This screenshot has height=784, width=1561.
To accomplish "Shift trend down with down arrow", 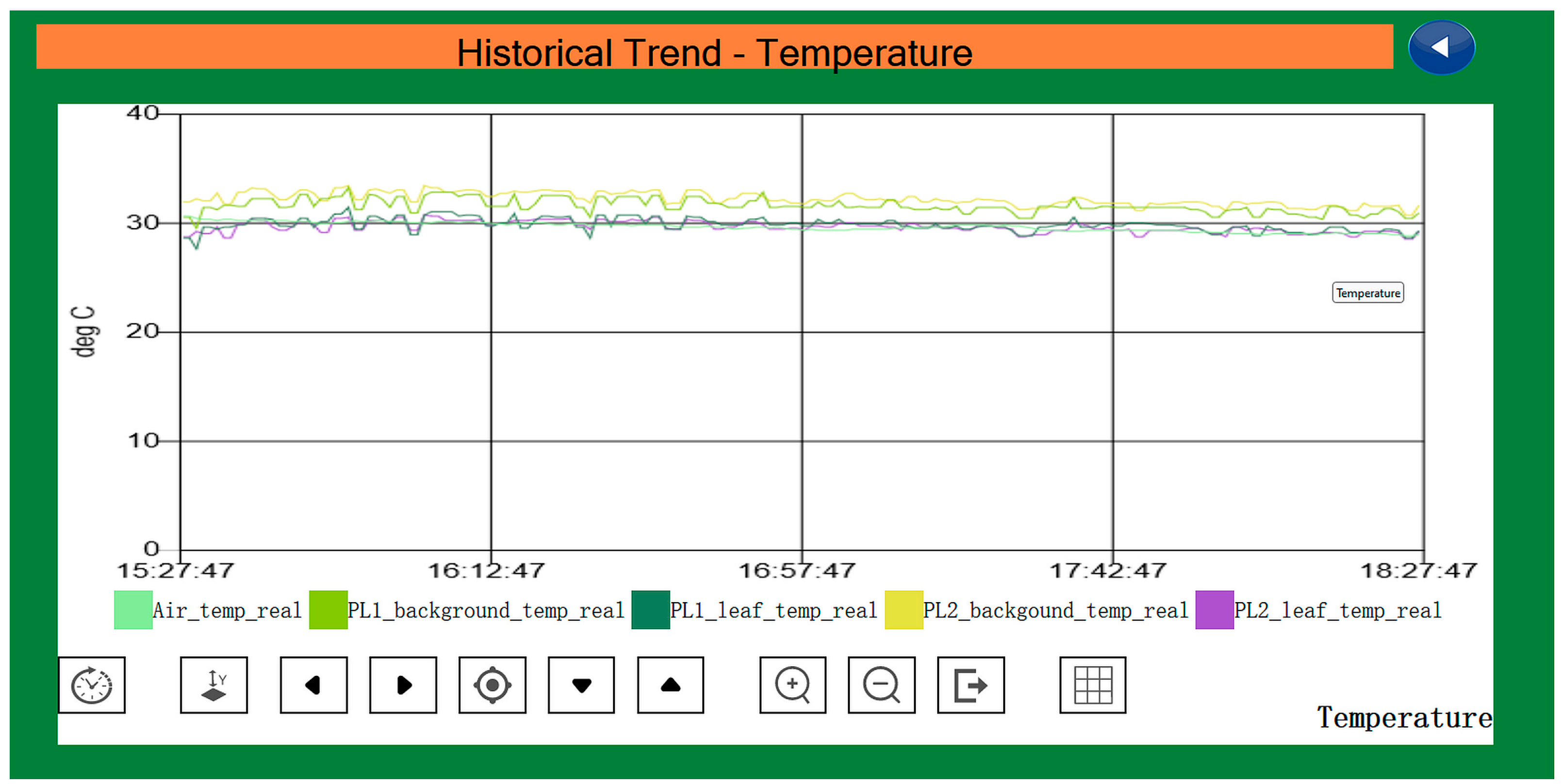I will (581, 685).
